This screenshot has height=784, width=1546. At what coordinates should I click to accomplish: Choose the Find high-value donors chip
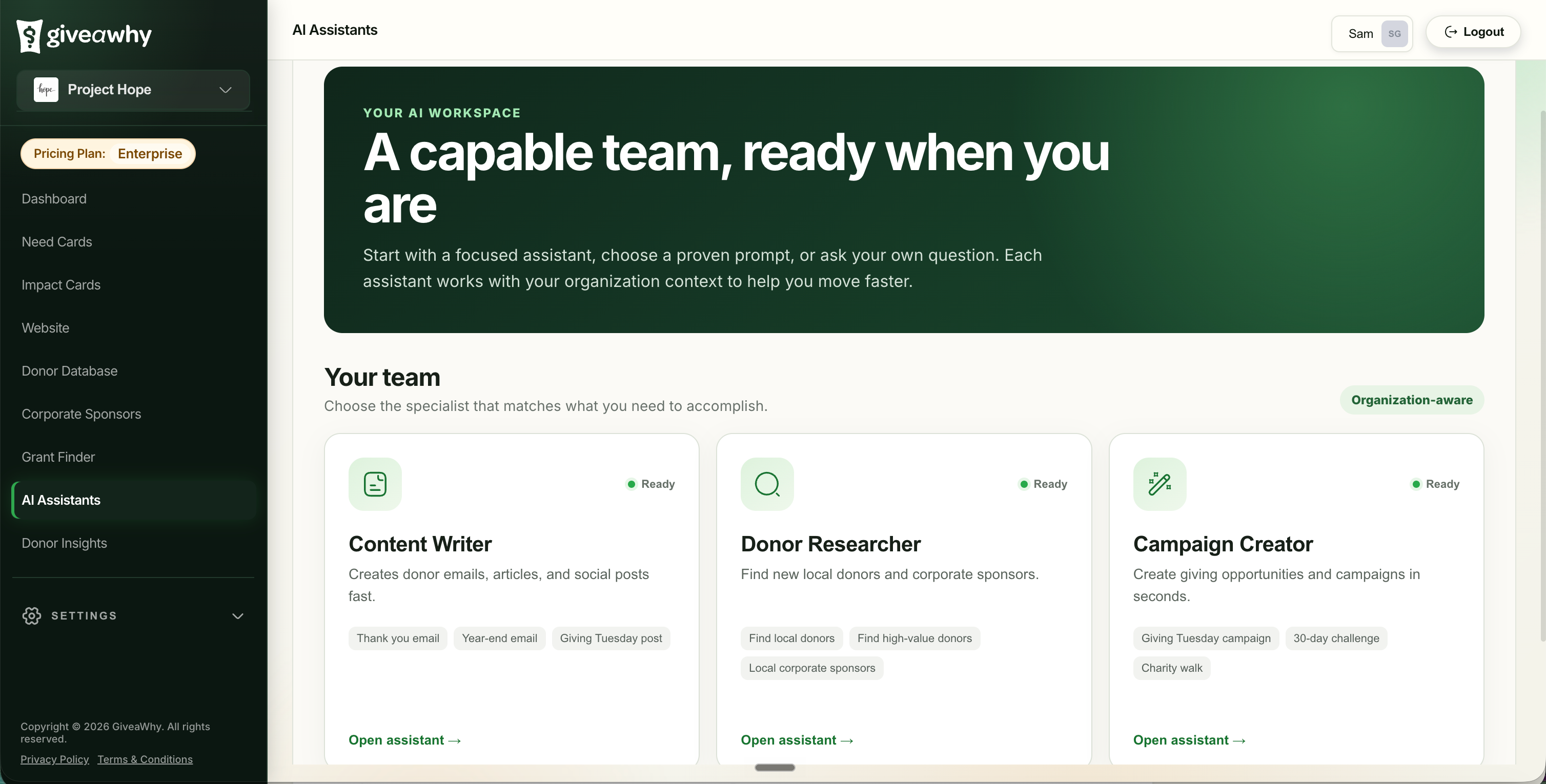(914, 638)
